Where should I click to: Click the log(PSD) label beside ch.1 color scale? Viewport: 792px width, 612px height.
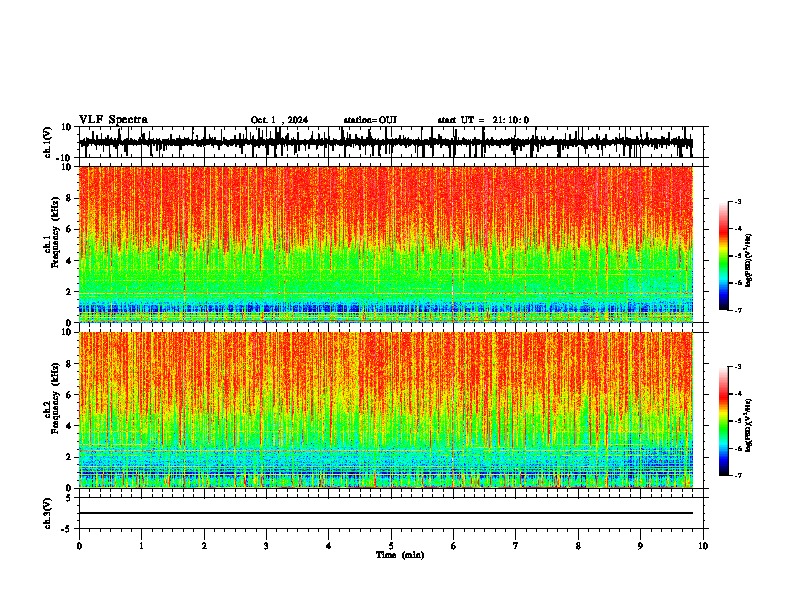(x=749, y=261)
